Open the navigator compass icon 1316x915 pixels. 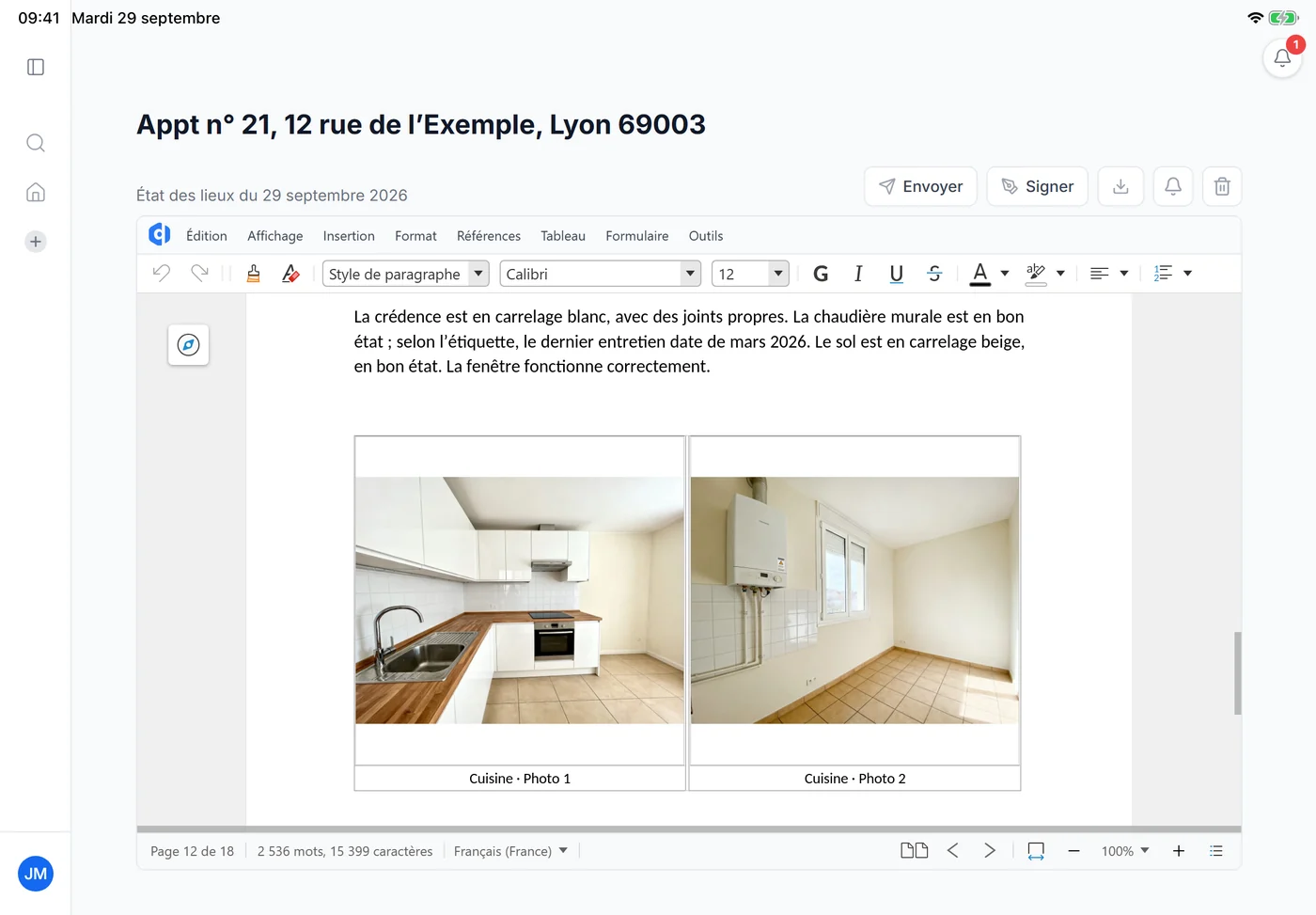(188, 345)
